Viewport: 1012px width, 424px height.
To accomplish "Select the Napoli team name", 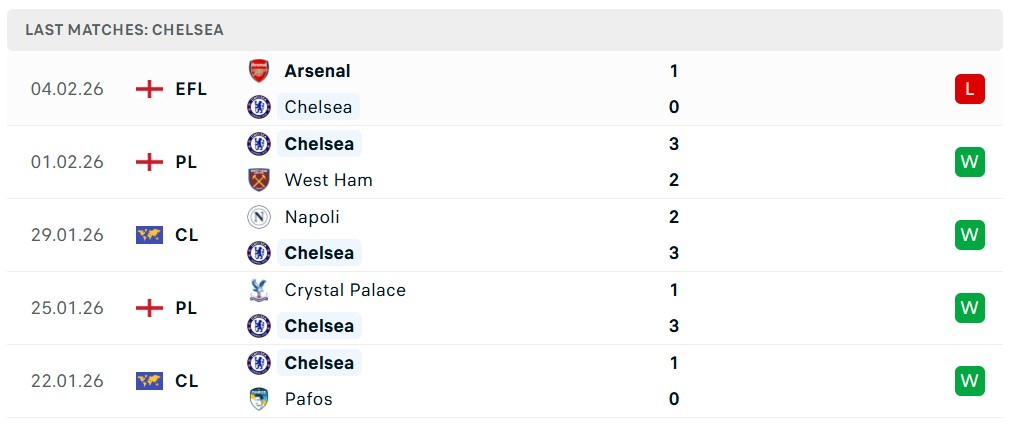I will click(x=312, y=217).
